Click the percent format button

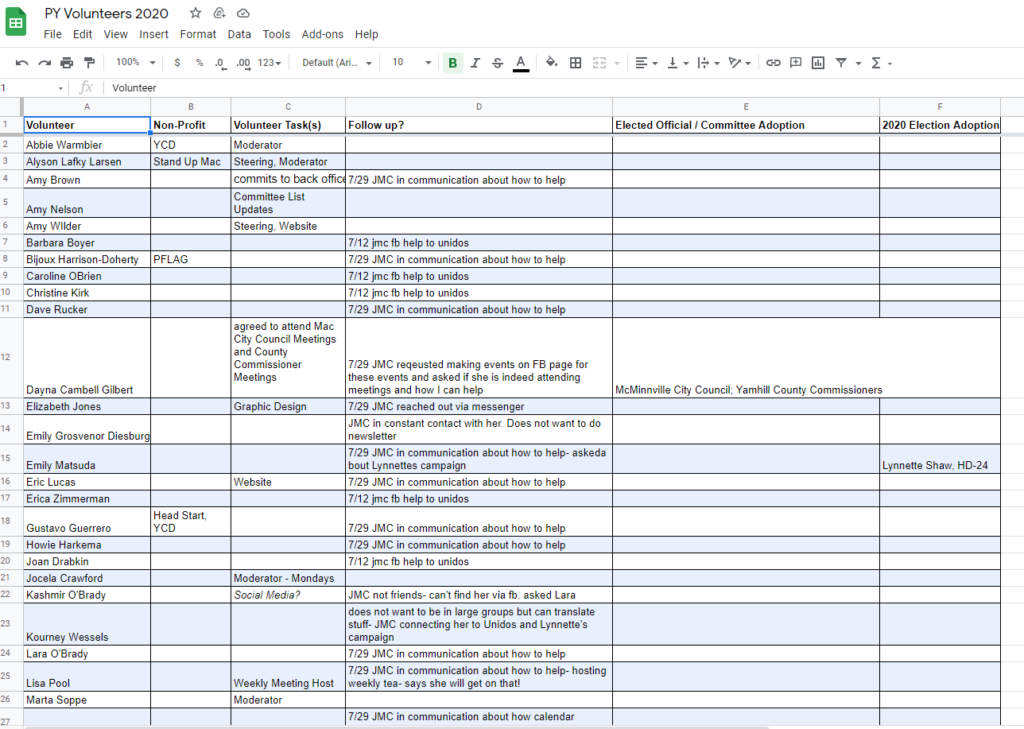(x=199, y=63)
